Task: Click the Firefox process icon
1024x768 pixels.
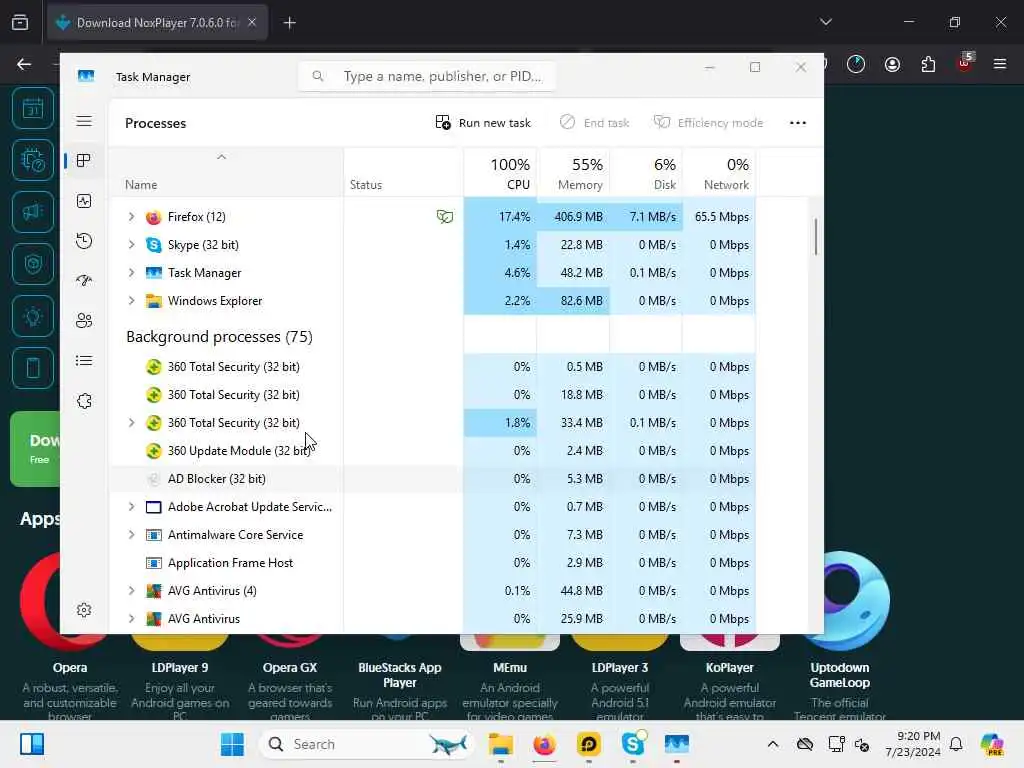Action: pyautogui.click(x=153, y=217)
